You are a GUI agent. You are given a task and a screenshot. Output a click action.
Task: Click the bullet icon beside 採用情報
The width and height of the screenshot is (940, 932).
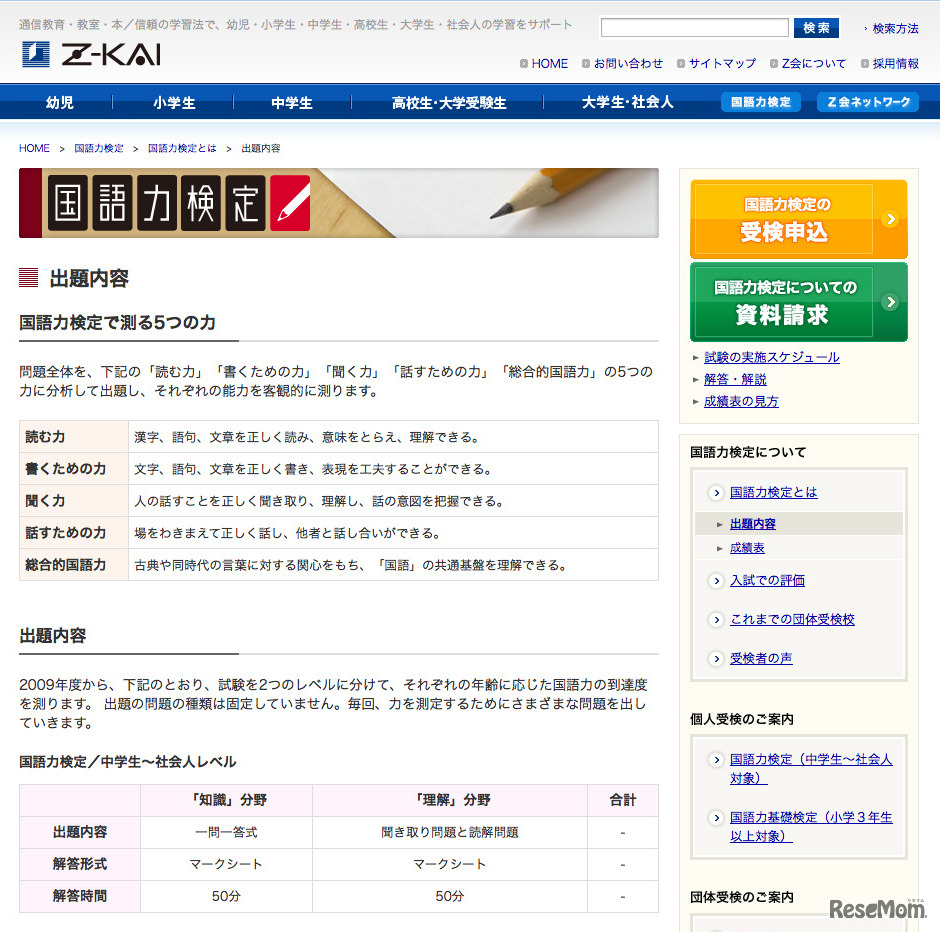864,64
